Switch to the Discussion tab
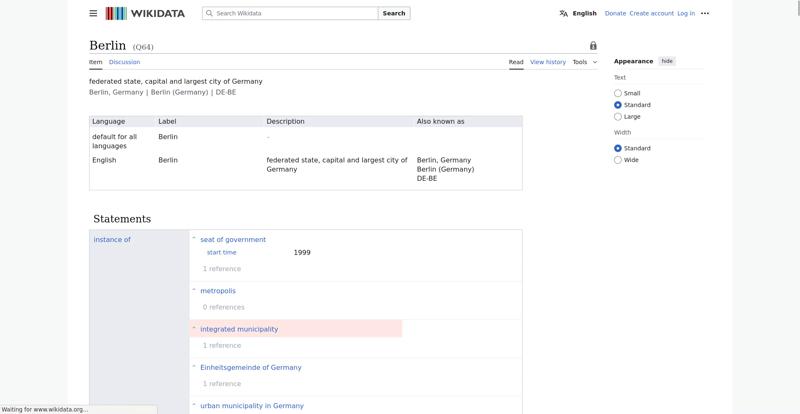 click(124, 62)
